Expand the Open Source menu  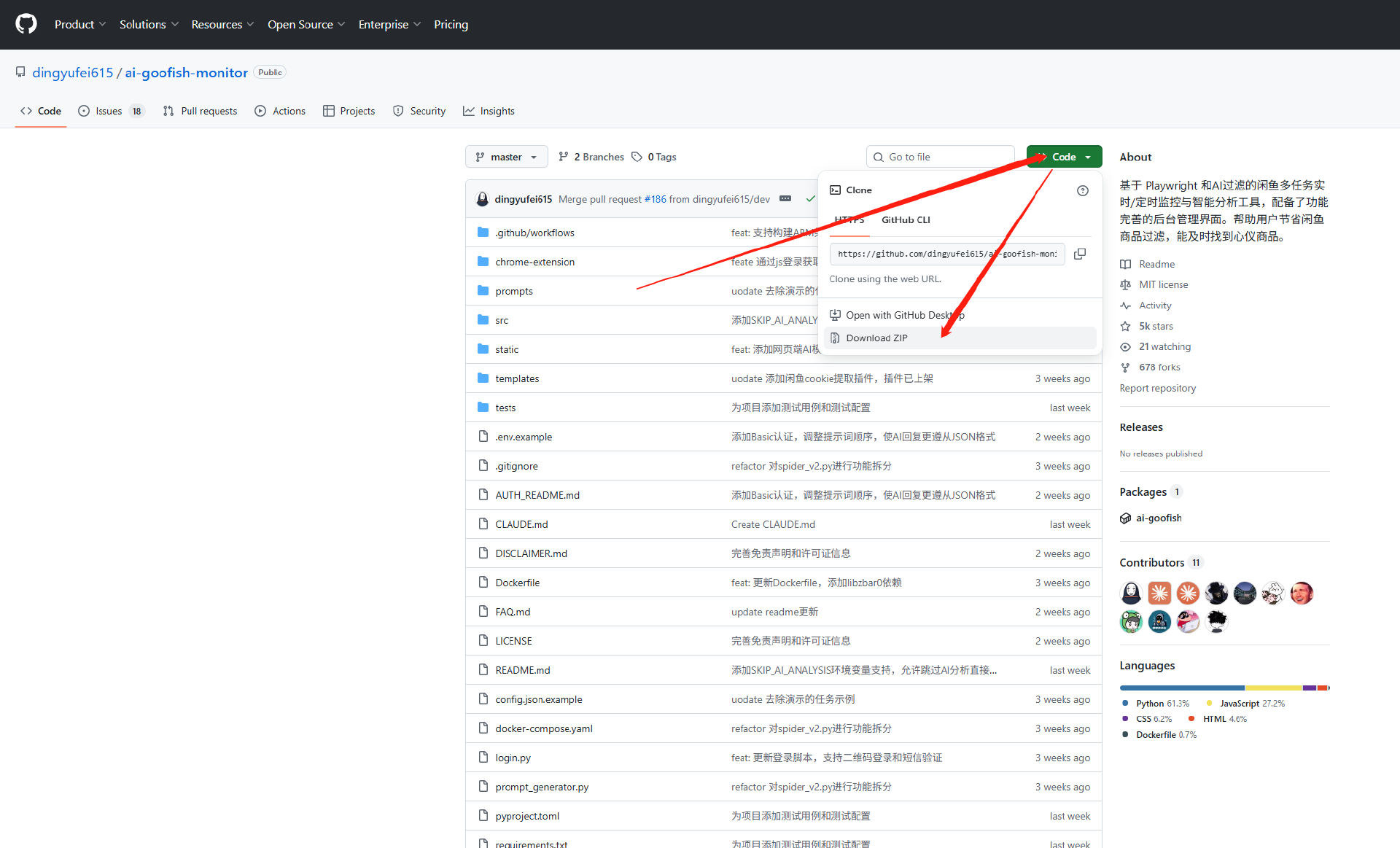306,24
